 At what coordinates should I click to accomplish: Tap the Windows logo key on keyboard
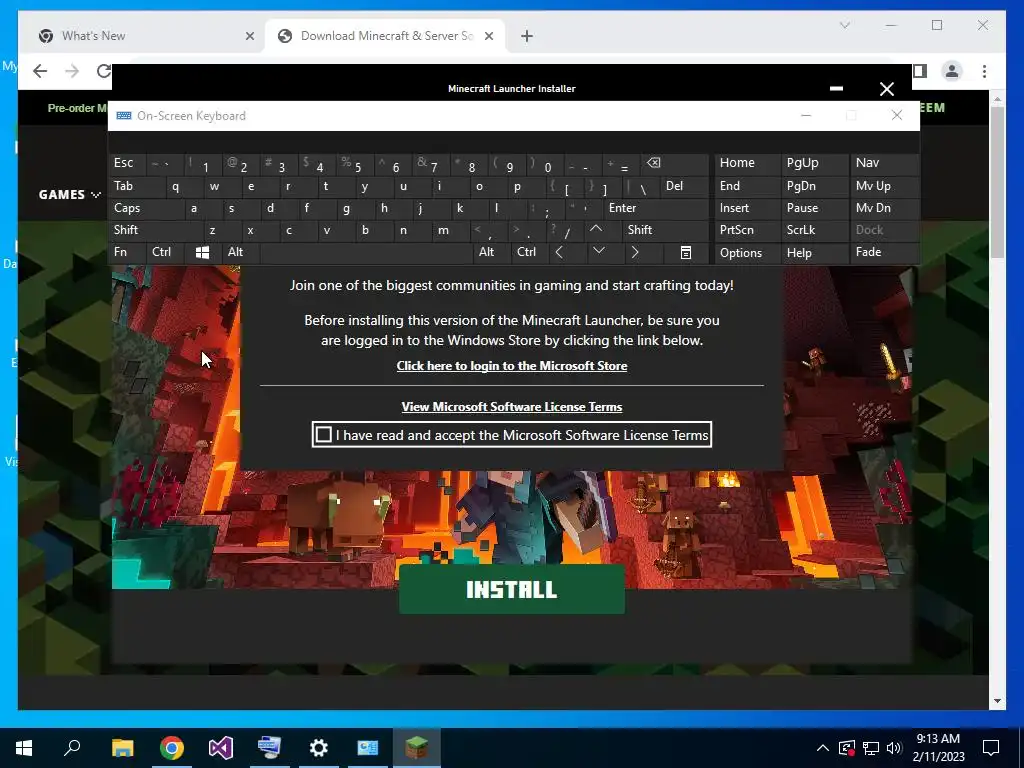click(202, 253)
